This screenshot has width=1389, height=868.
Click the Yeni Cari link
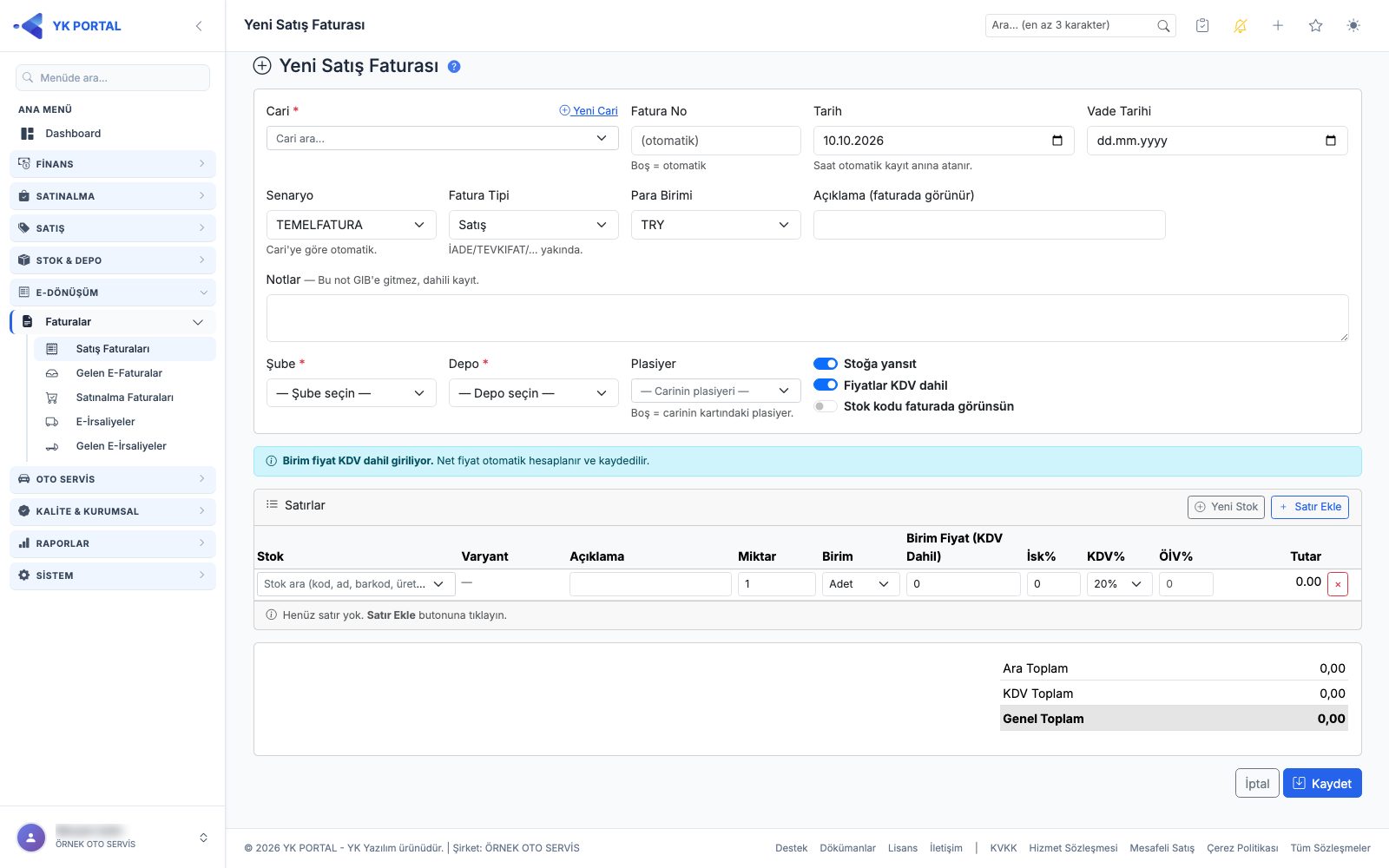point(589,111)
